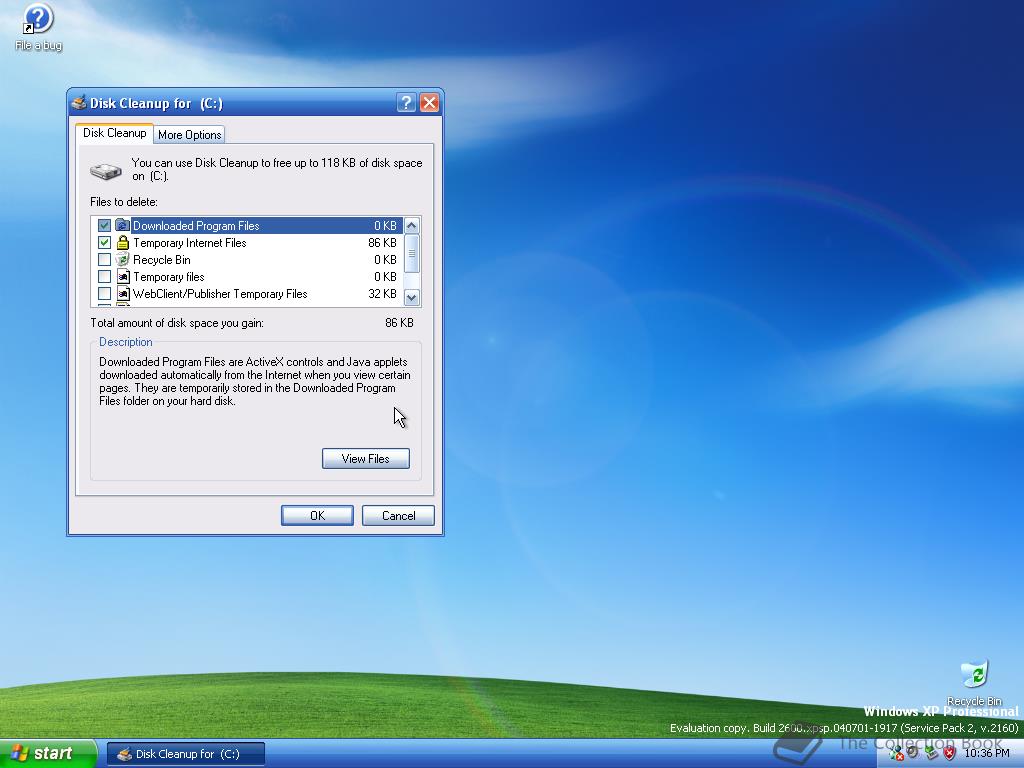Uncheck Downloaded Program Files
The image size is (1024, 768).
pyautogui.click(x=104, y=225)
